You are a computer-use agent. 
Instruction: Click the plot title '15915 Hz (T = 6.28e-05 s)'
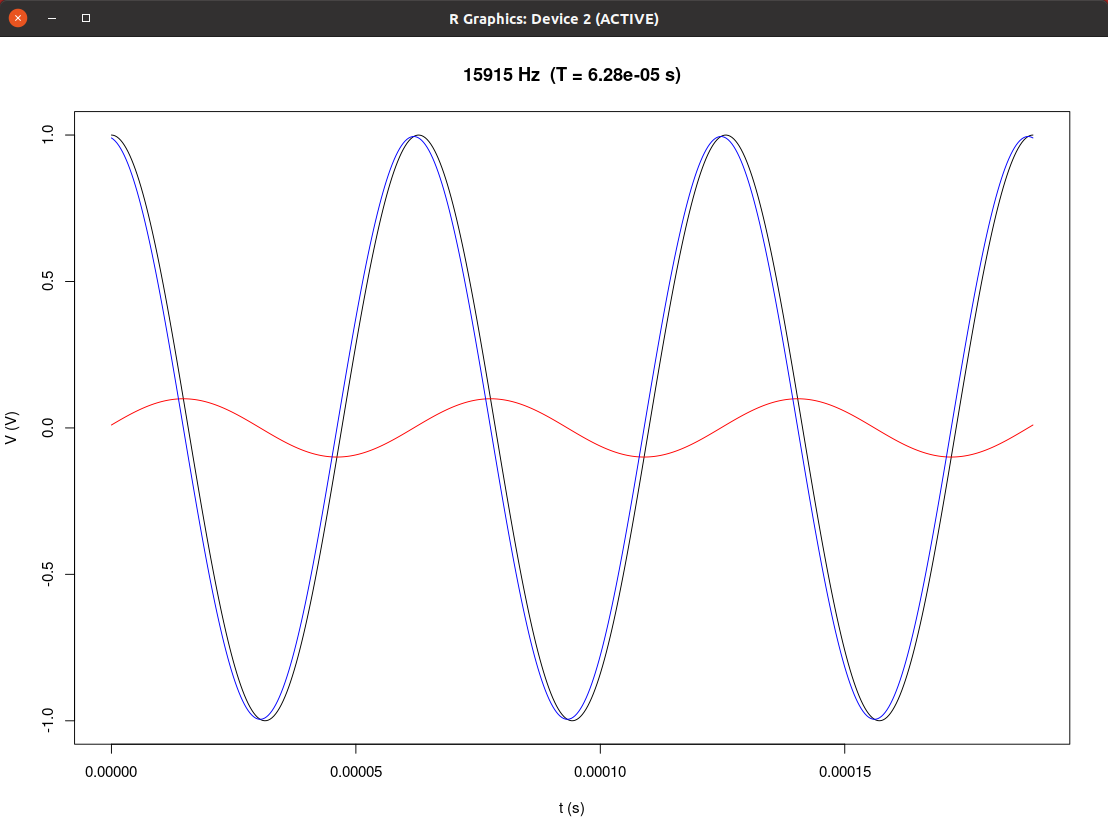pos(571,75)
